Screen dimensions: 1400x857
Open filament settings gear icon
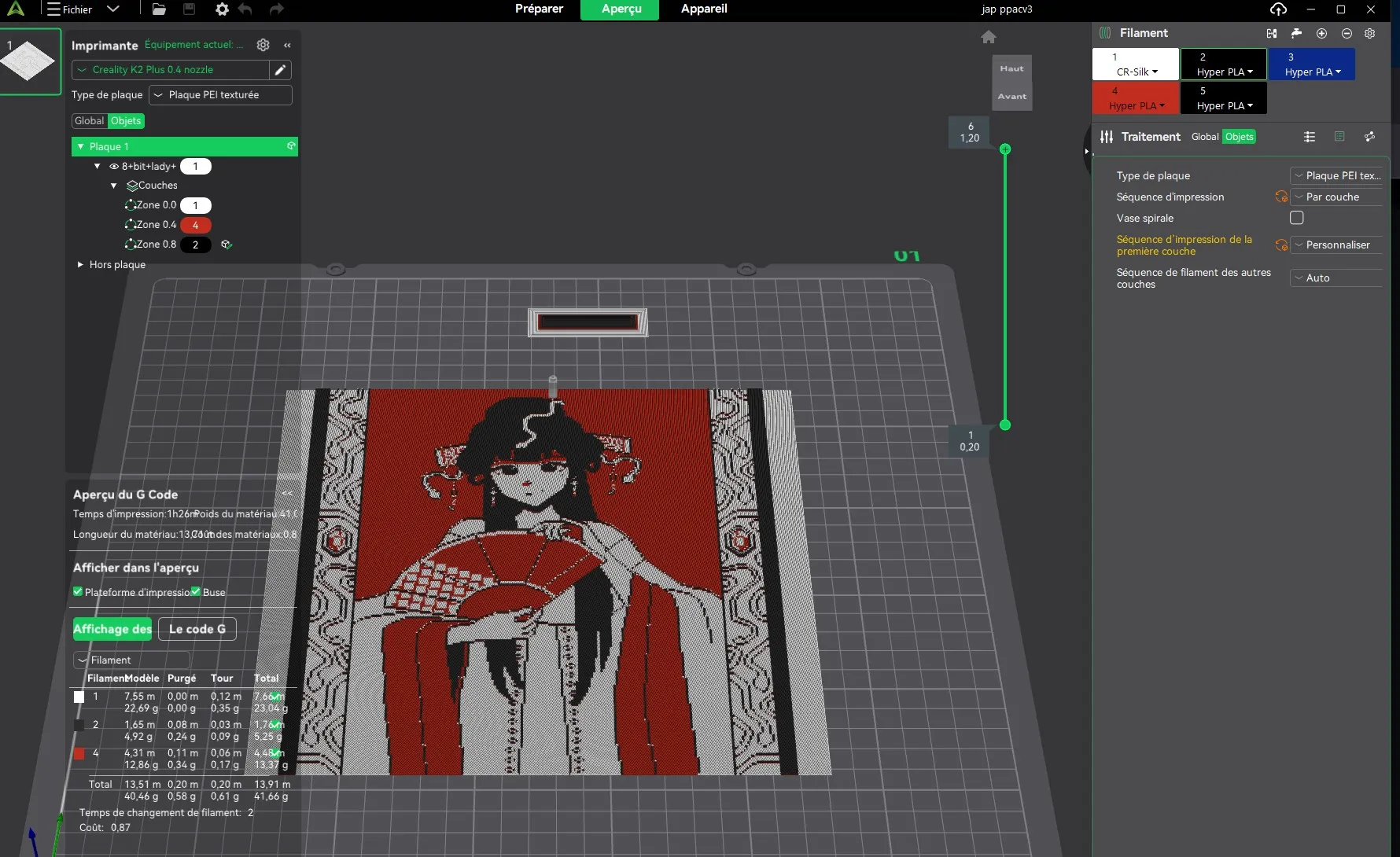click(1370, 33)
